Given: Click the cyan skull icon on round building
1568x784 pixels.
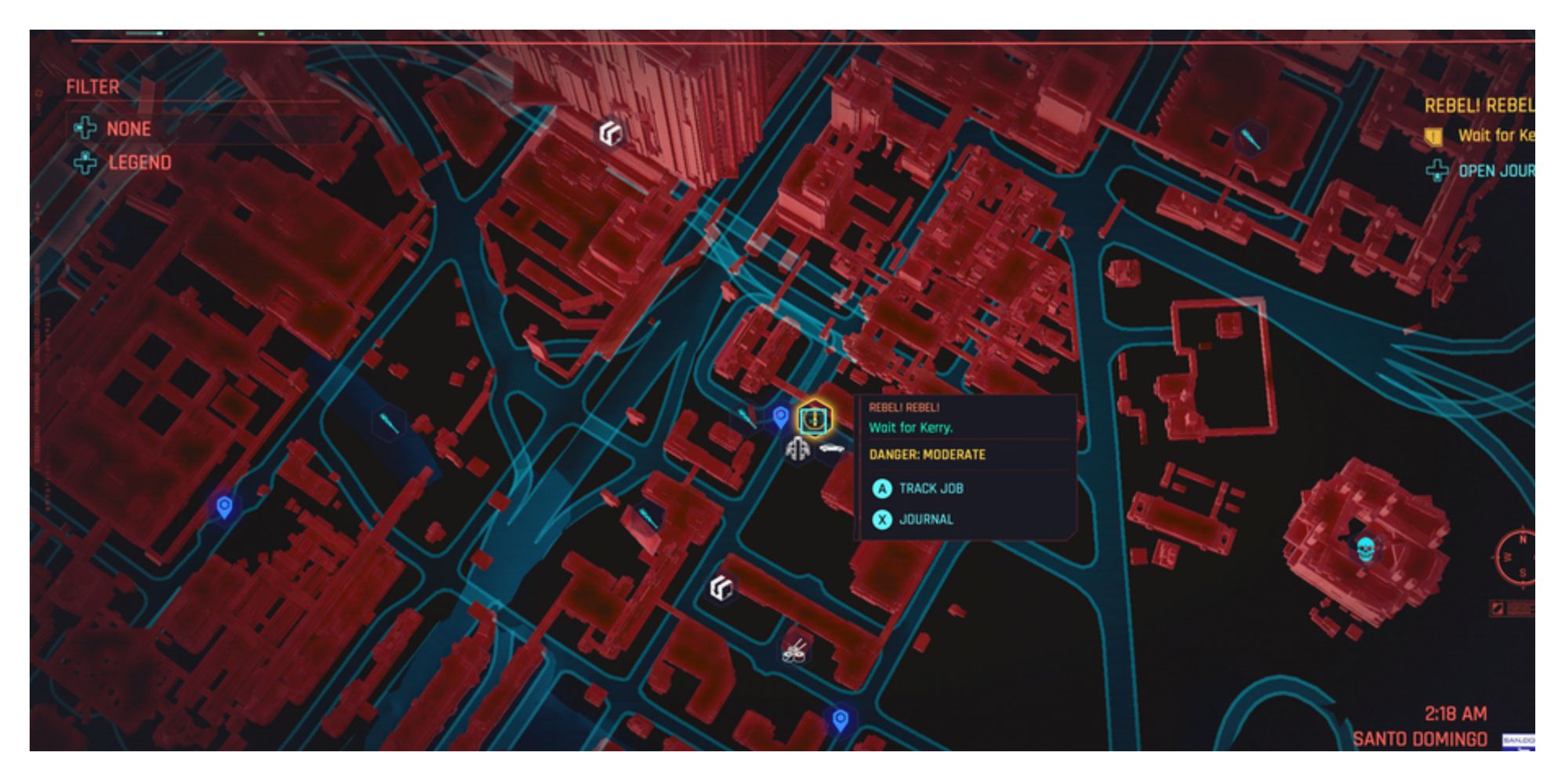Looking at the screenshot, I should (x=1365, y=548).
